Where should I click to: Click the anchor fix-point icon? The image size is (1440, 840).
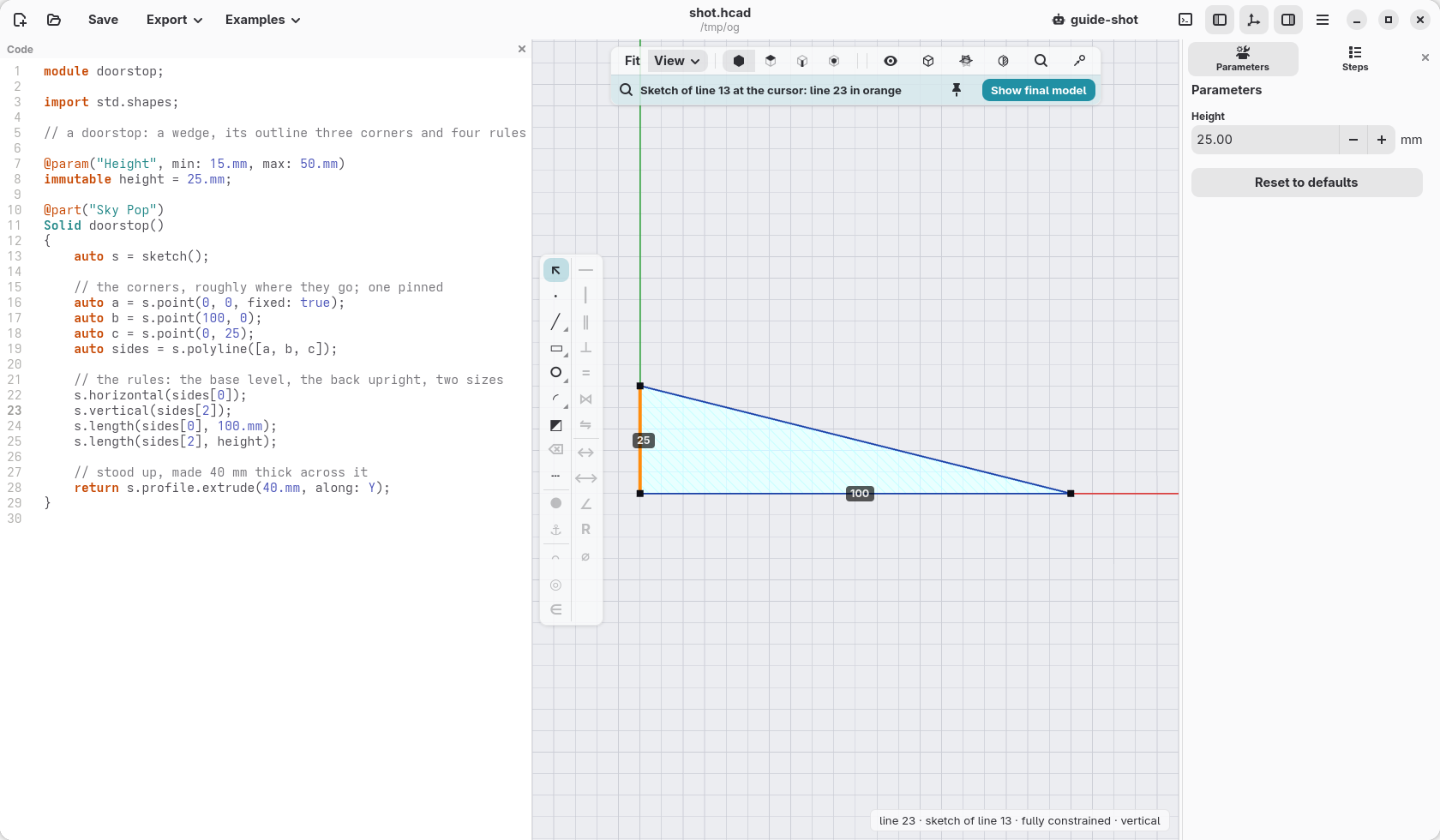(x=556, y=530)
